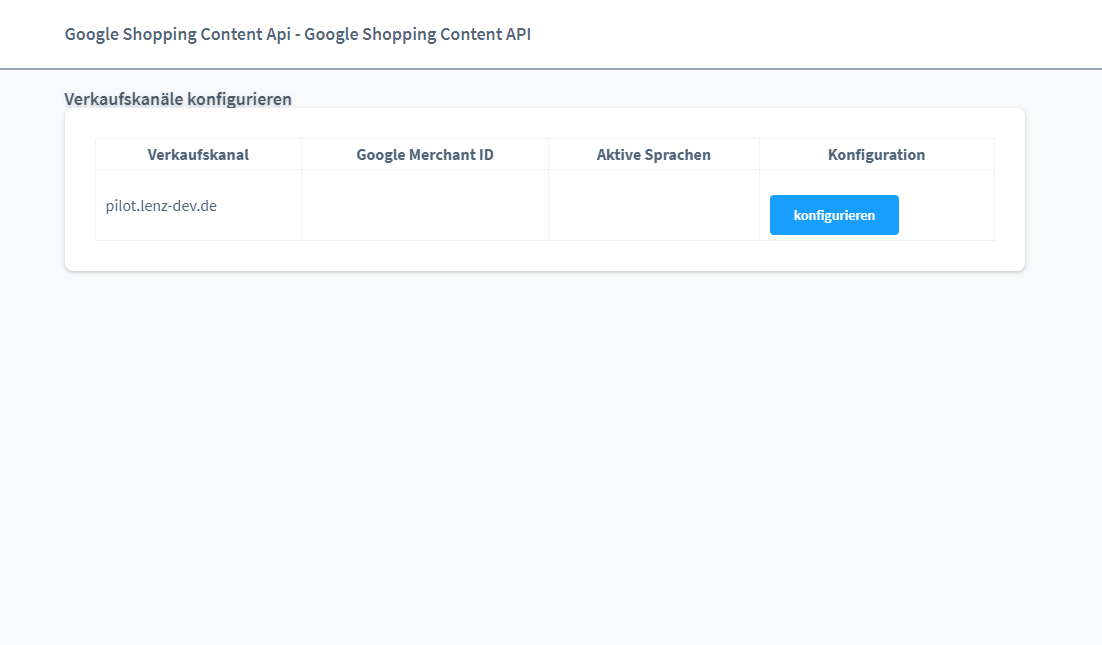This screenshot has height=645, width=1102.
Task: Click empty space right of konfigurieren button in cell
Action: coord(945,215)
